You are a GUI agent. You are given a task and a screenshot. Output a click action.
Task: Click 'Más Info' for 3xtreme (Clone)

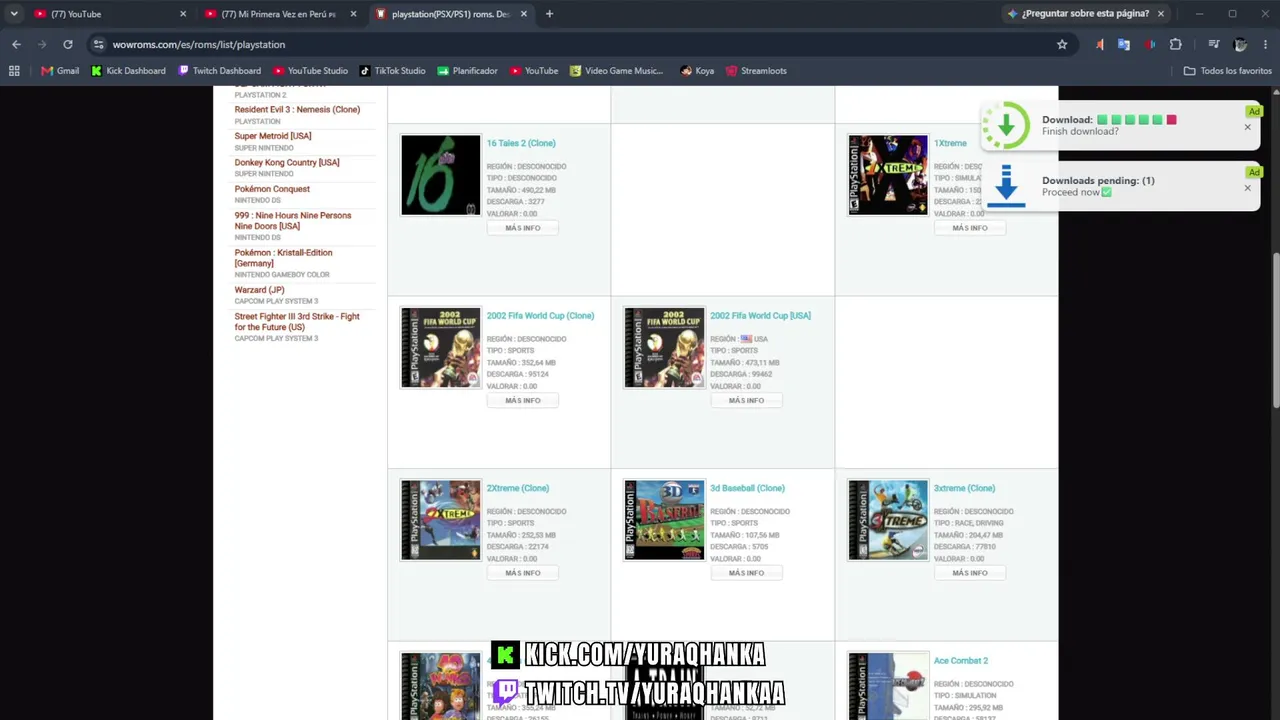pos(970,573)
